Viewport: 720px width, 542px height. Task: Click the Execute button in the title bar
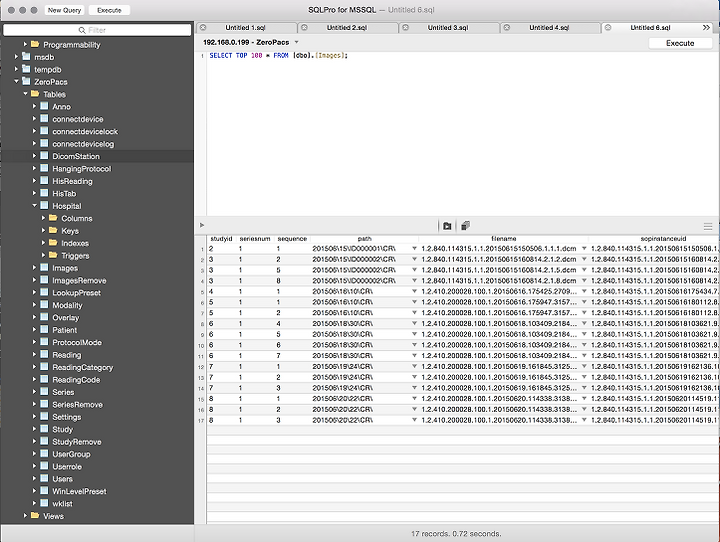coord(109,10)
